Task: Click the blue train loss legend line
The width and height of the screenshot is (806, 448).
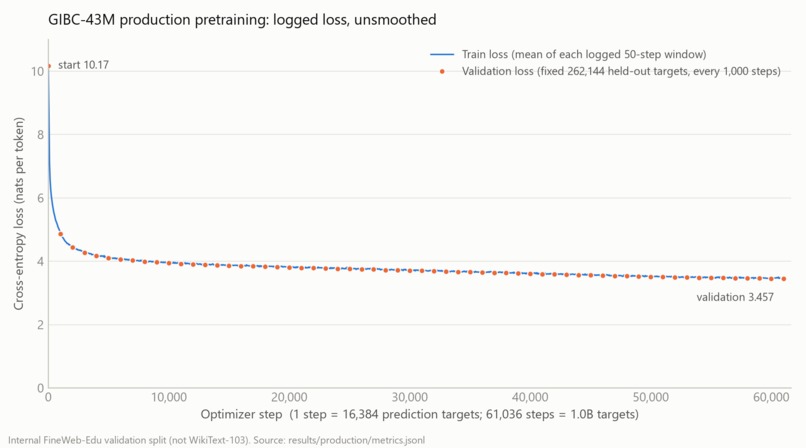Action: click(442, 54)
